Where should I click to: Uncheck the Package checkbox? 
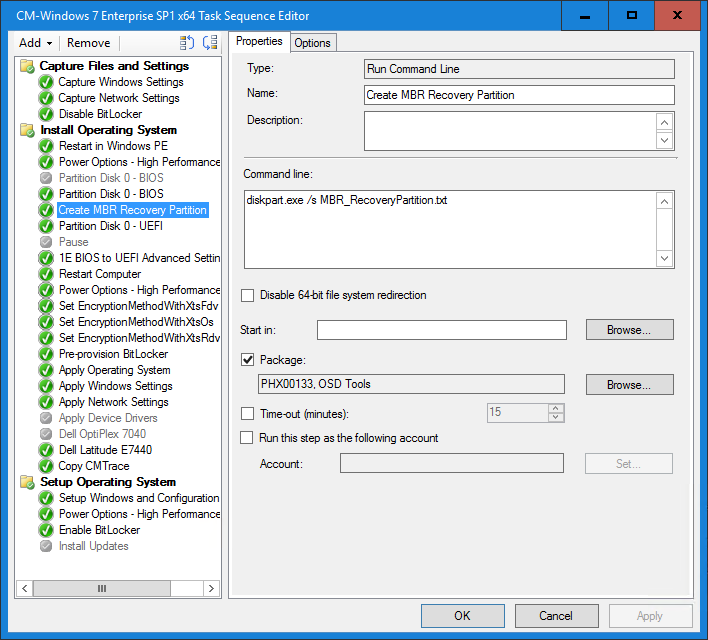coord(248,359)
